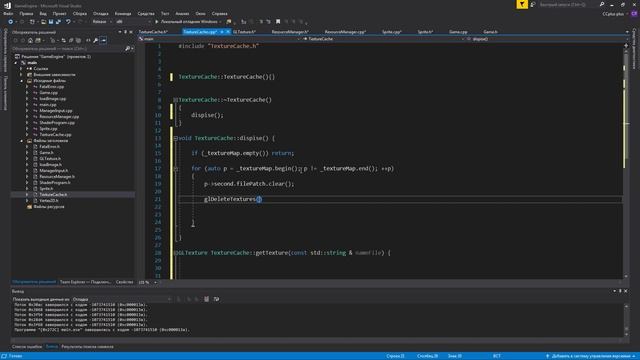Collapse the main project node
The height and width of the screenshot is (360, 640).
pos(16,63)
